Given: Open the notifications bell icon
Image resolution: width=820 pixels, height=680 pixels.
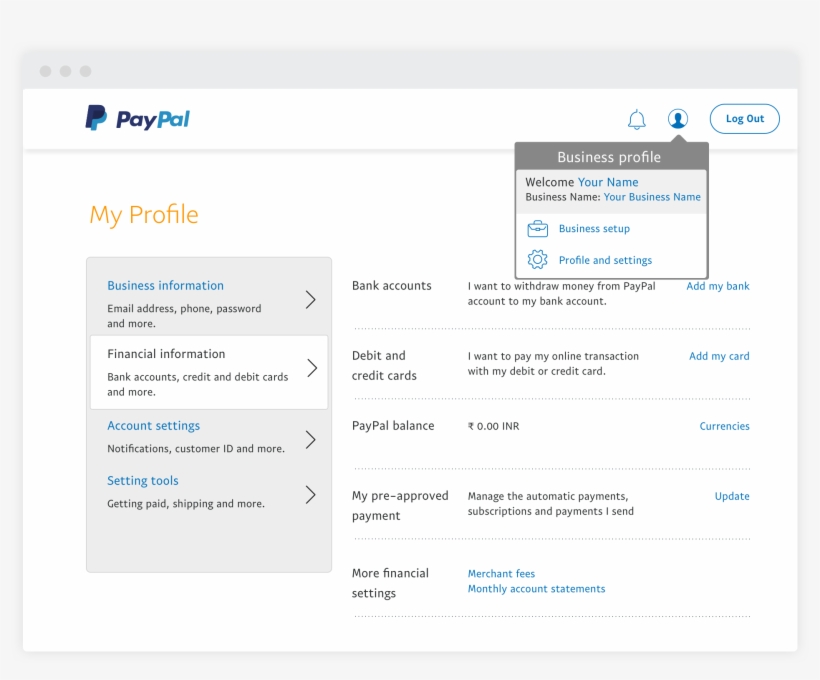Looking at the screenshot, I should pyautogui.click(x=636, y=118).
